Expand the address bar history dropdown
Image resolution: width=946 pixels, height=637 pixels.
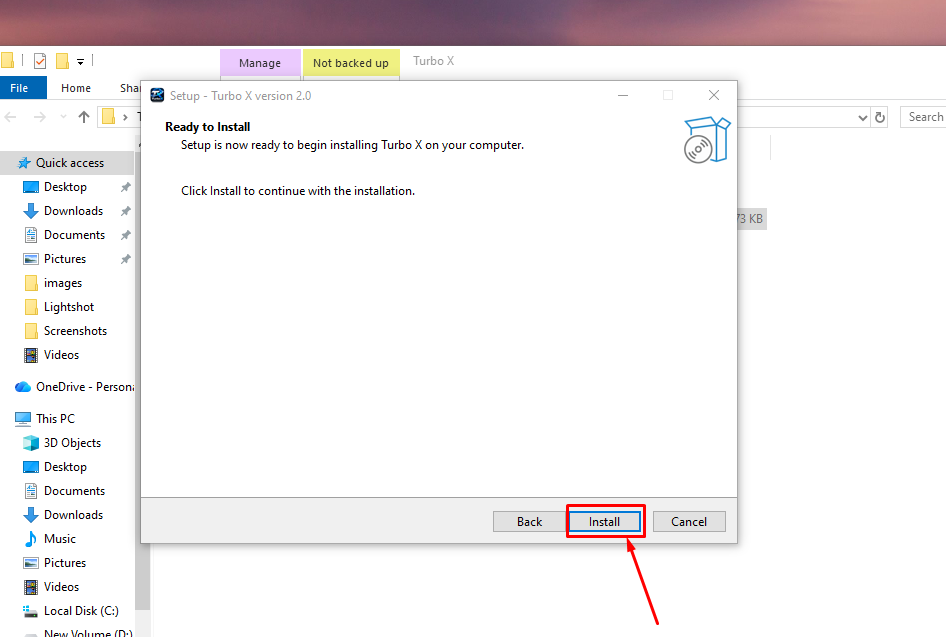(863, 118)
